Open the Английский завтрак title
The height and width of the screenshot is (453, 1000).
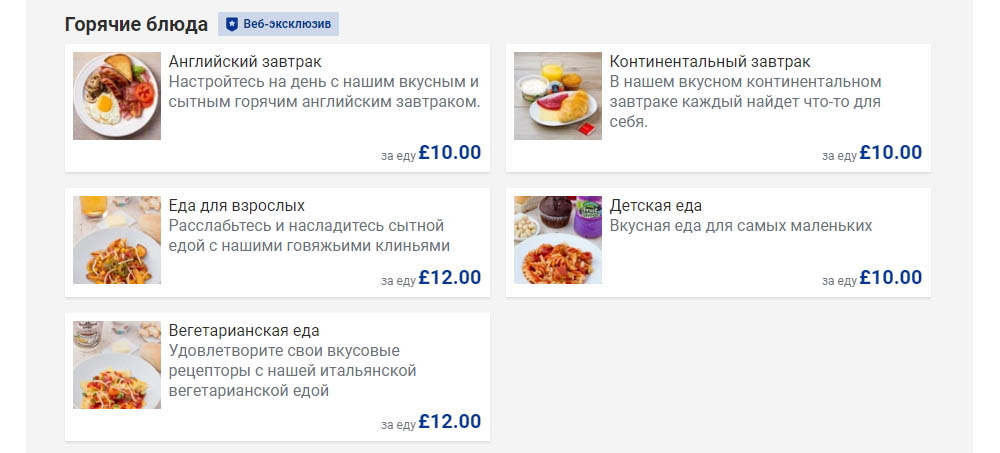[245, 62]
